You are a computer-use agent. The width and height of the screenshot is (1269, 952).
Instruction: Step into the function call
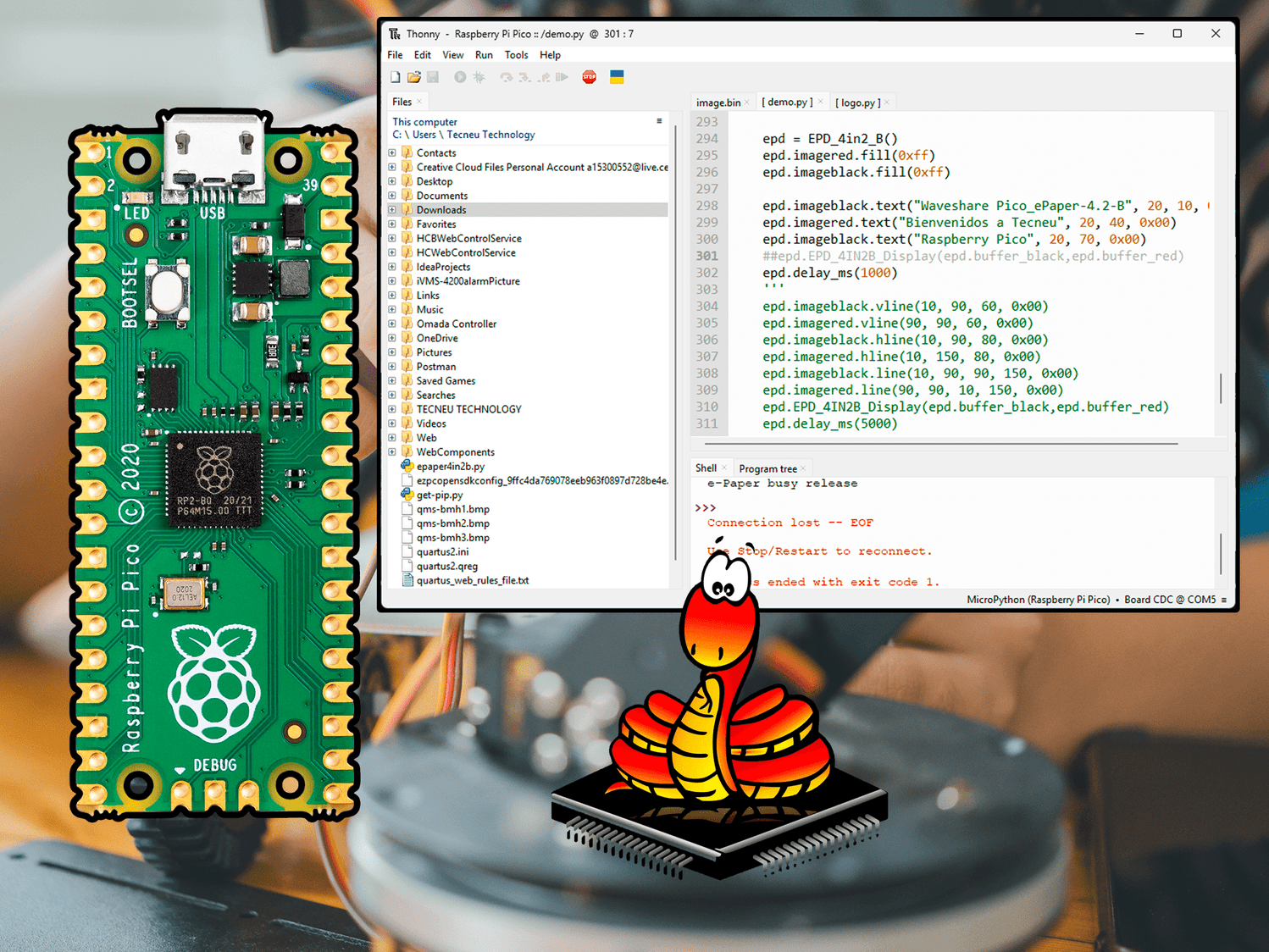pos(526,77)
